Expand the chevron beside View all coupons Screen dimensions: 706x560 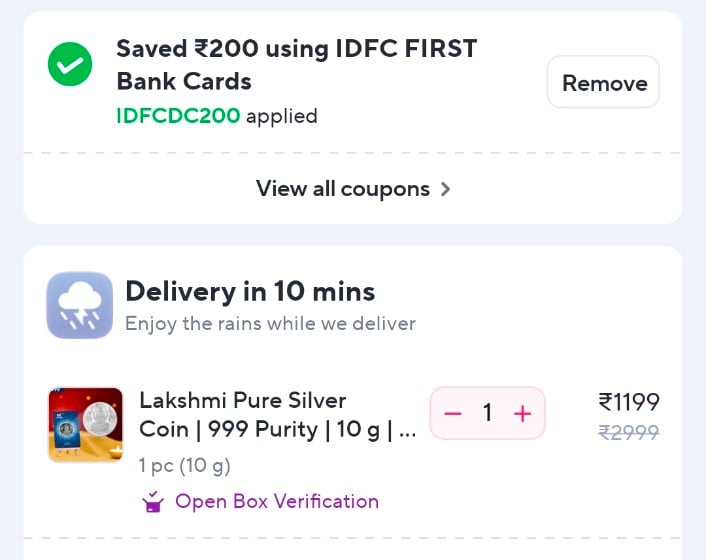point(446,189)
